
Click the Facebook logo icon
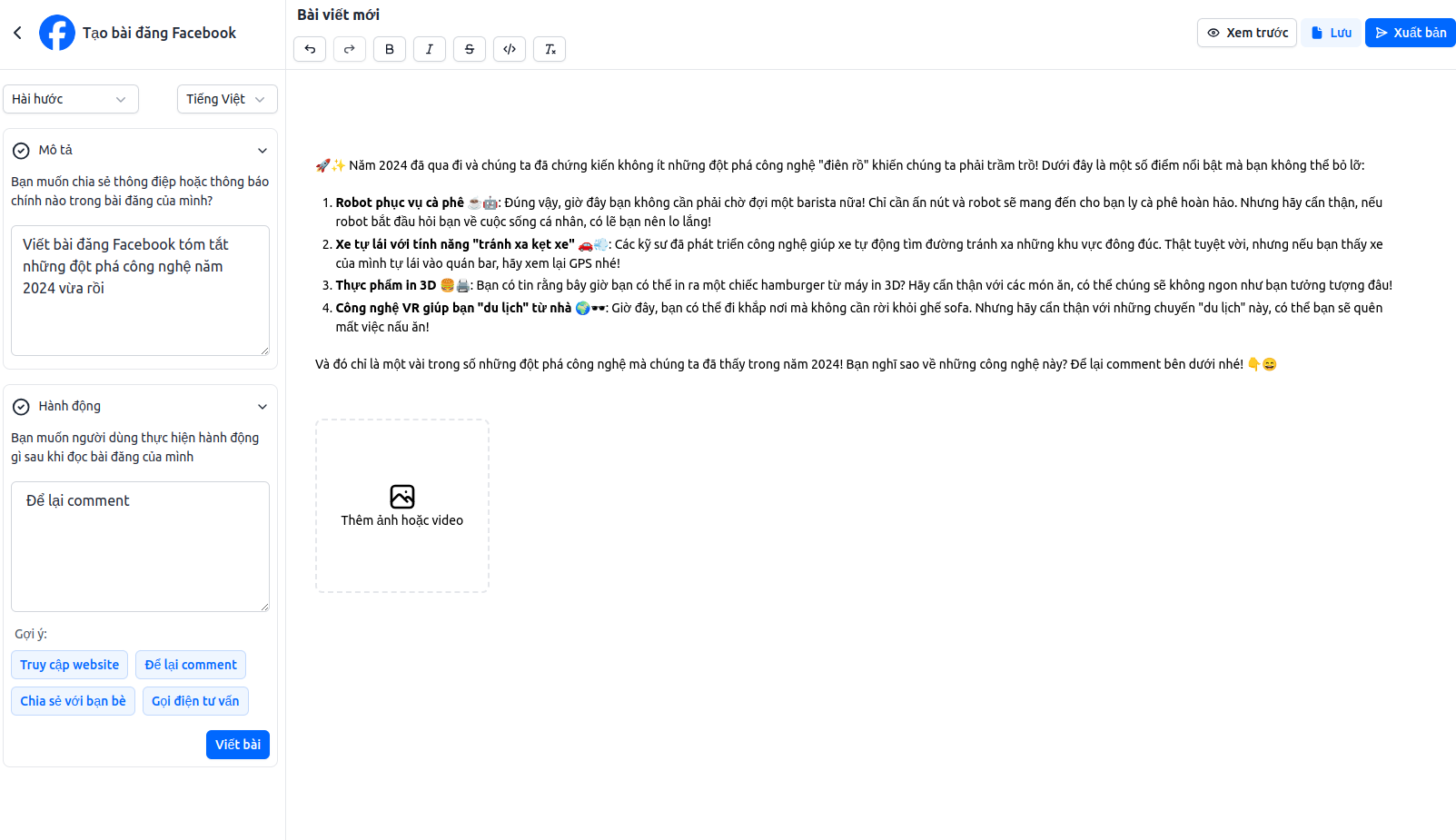pos(57,33)
